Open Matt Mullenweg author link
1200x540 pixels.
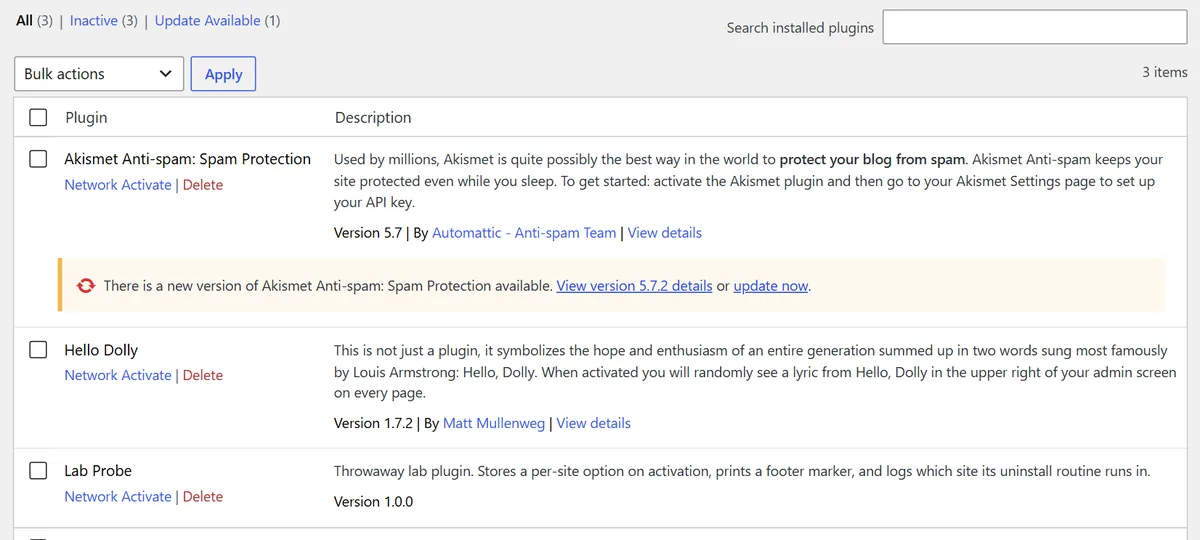pos(494,423)
